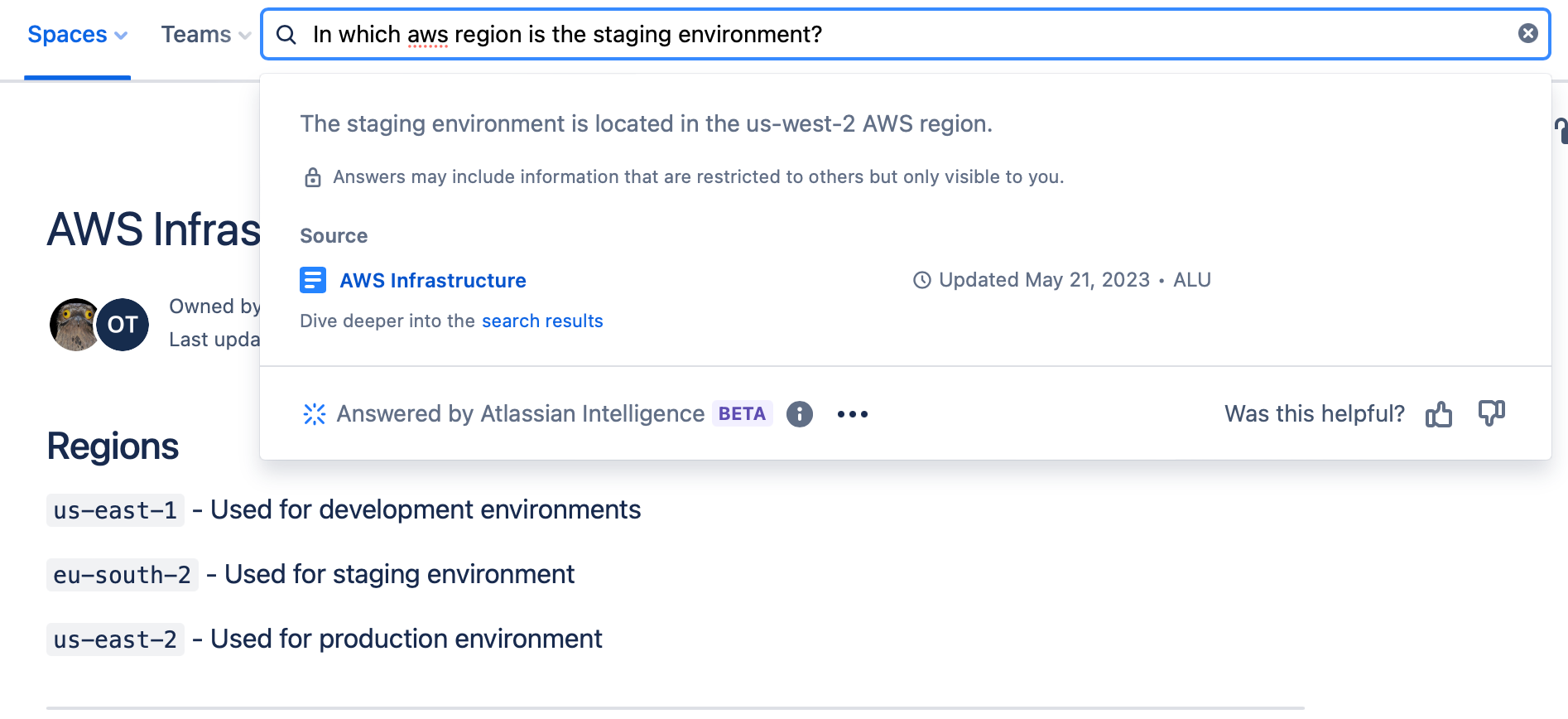The height and width of the screenshot is (719, 1568).
Task: Click the clock icon beside Updated date
Action: 921,280
